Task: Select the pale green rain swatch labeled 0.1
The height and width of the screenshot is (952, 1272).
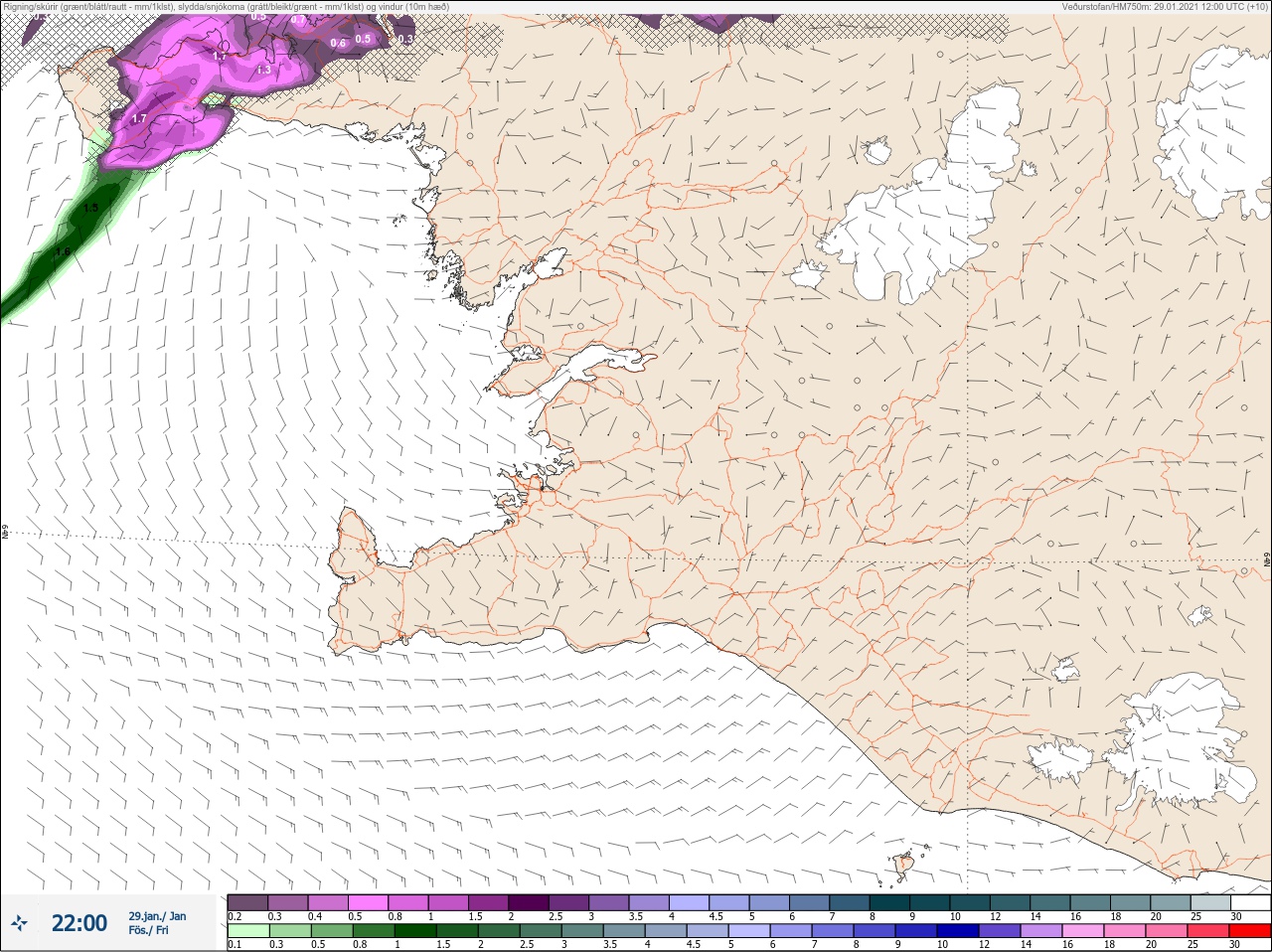Action: click(247, 931)
